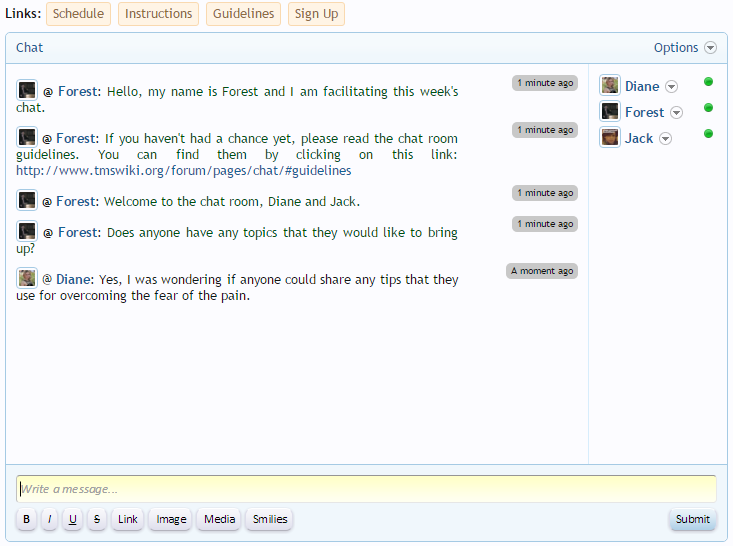
Task: Open the Schedule link
Action: 79,14
